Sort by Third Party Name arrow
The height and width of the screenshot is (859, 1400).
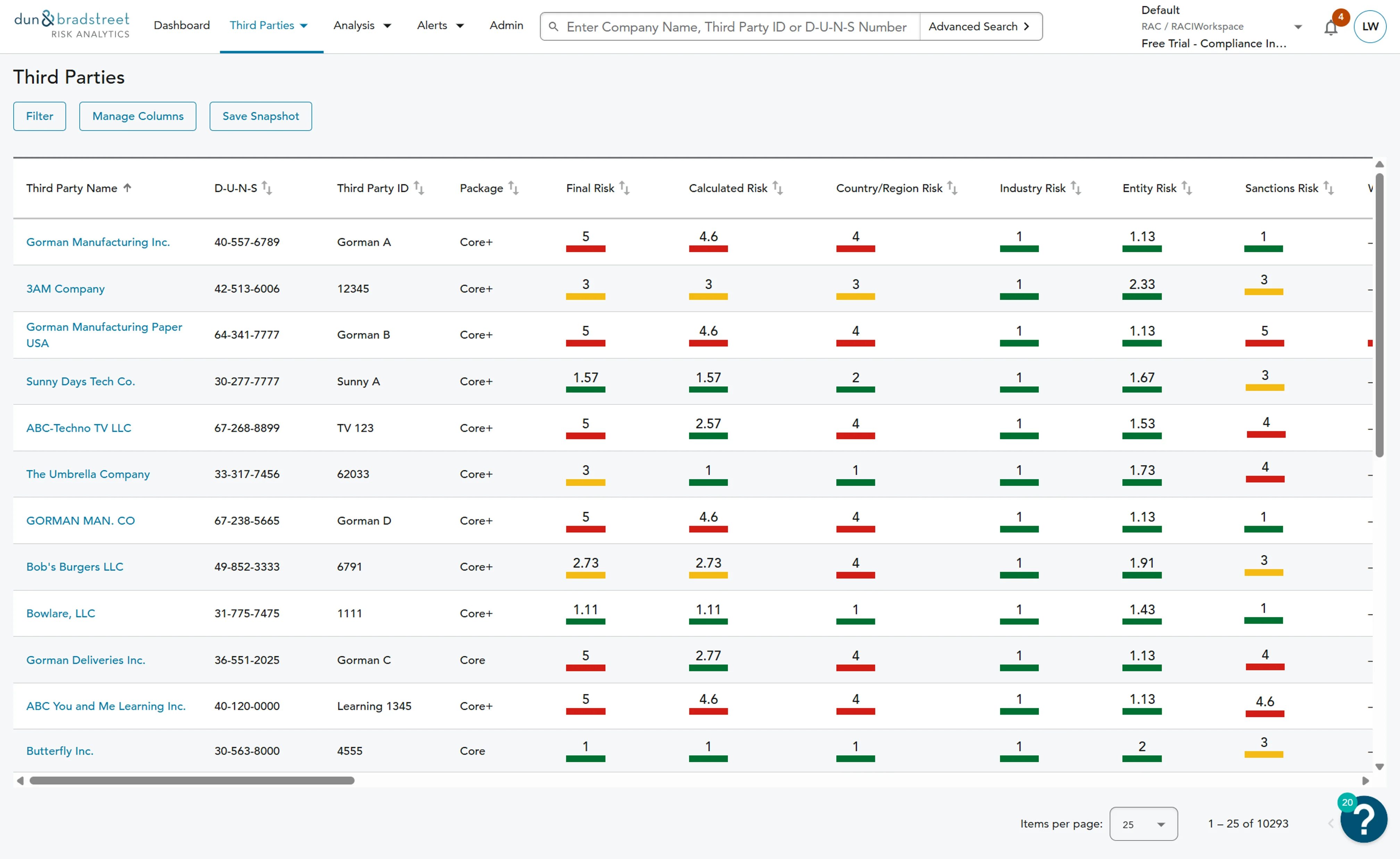(127, 188)
